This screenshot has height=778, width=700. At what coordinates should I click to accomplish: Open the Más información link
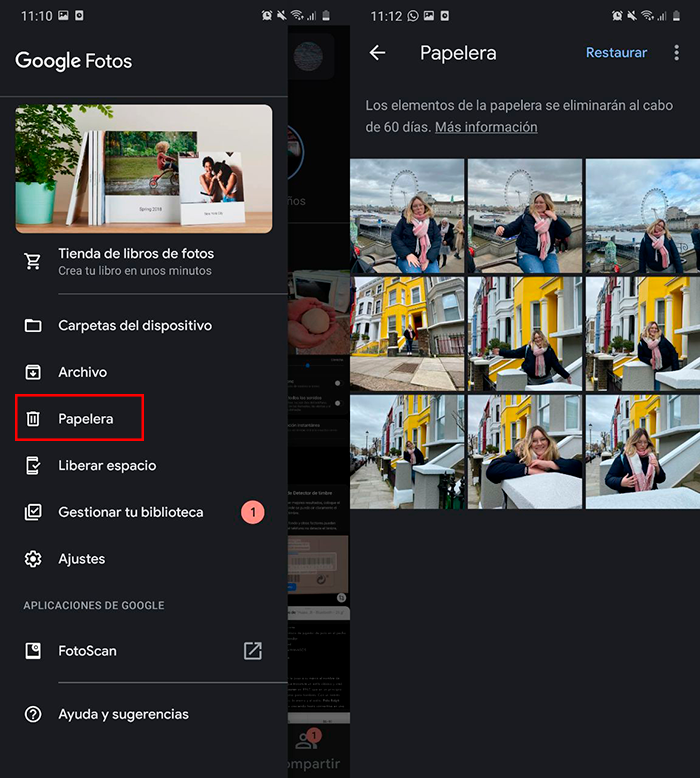pos(486,127)
